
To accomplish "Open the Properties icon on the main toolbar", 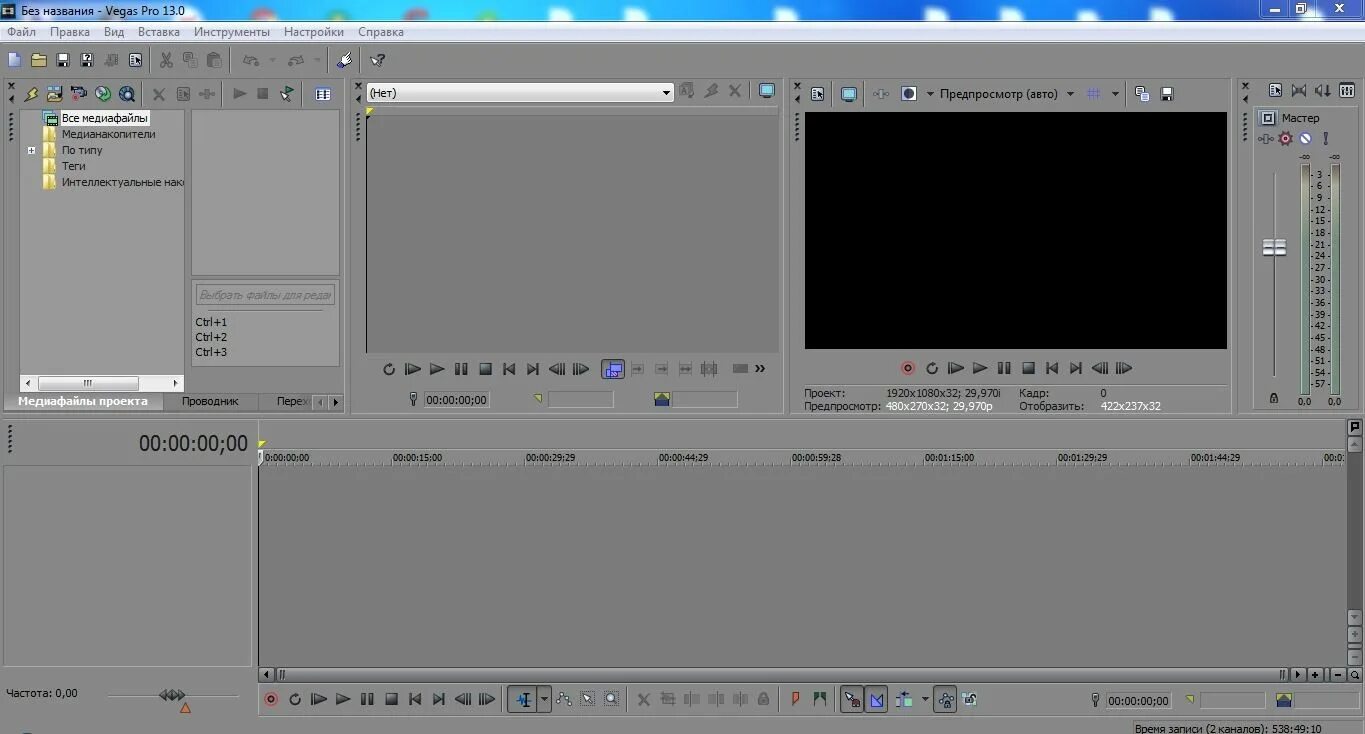I will click(135, 61).
